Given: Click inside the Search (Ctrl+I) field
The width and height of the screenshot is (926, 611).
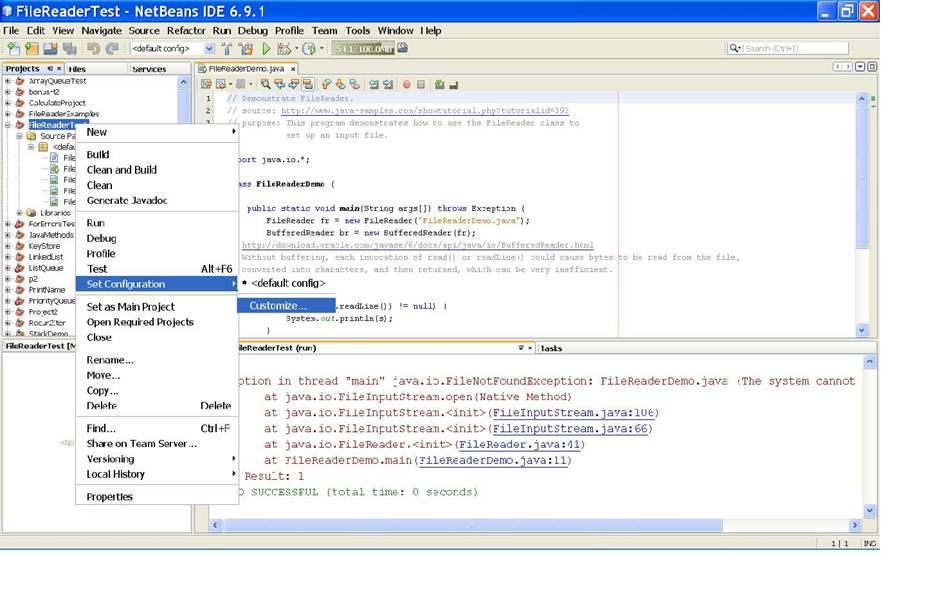Looking at the screenshot, I should pos(790,47).
